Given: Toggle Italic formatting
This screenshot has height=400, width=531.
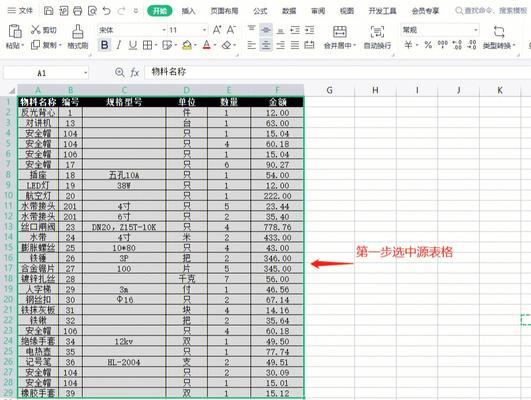Looking at the screenshot, I should coord(119,45).
